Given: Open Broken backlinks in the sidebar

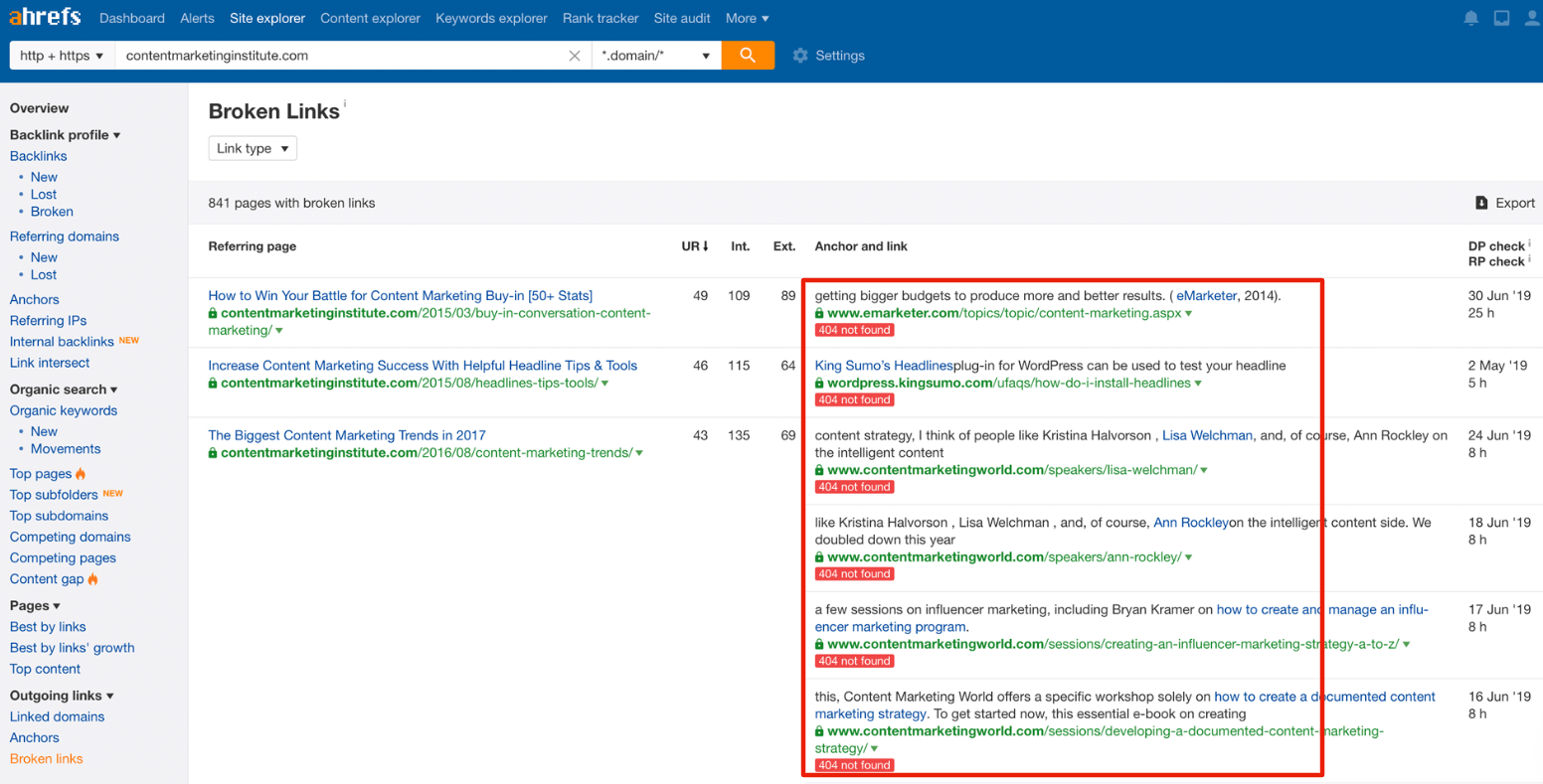Looking at the screenshot, I should tap(52, 212).
